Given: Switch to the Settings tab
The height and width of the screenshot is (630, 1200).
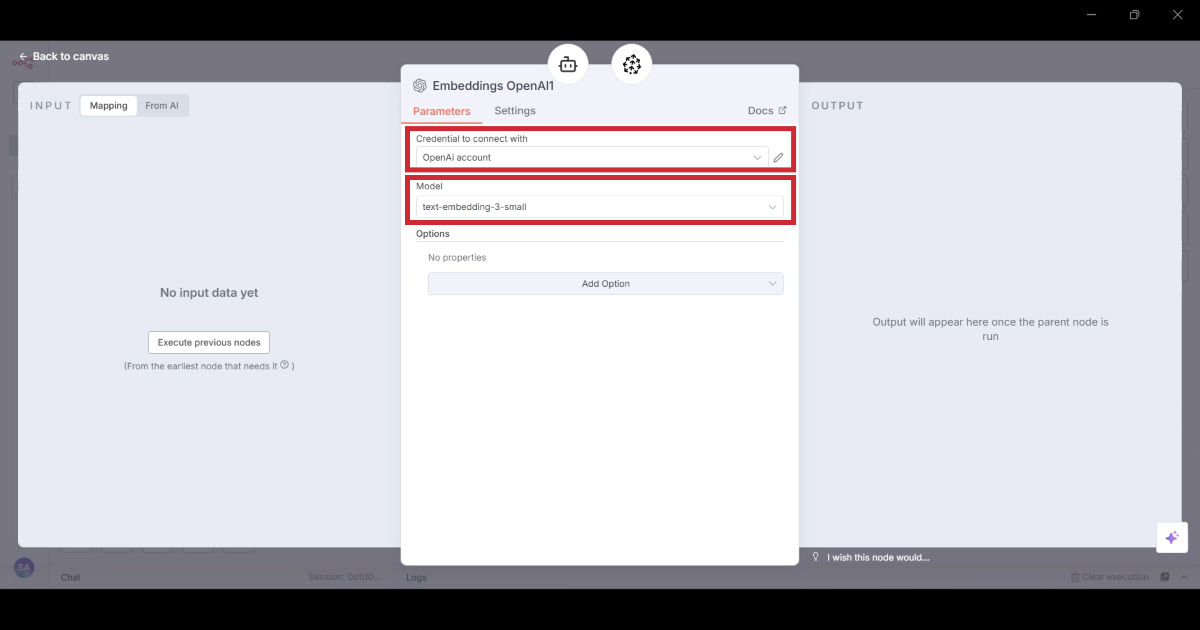Looking at the screenshot, I should 515,111.
